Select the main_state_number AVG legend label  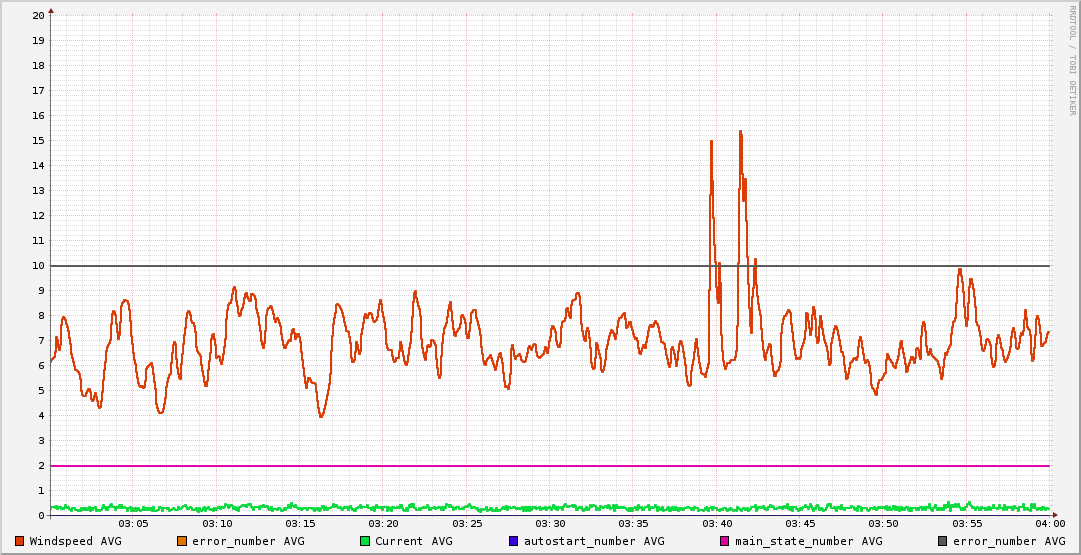coord(808,541)
